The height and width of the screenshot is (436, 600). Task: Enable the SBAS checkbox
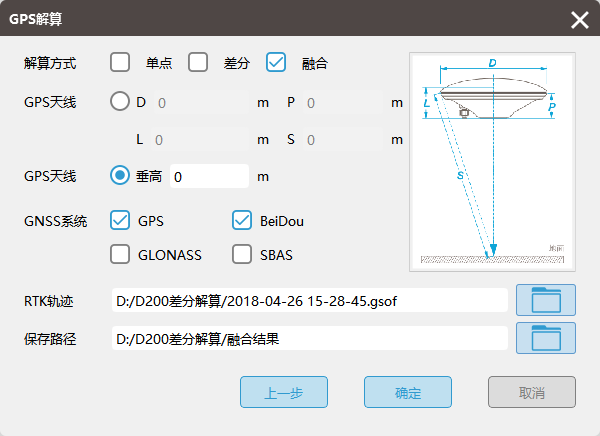(242, 254)
